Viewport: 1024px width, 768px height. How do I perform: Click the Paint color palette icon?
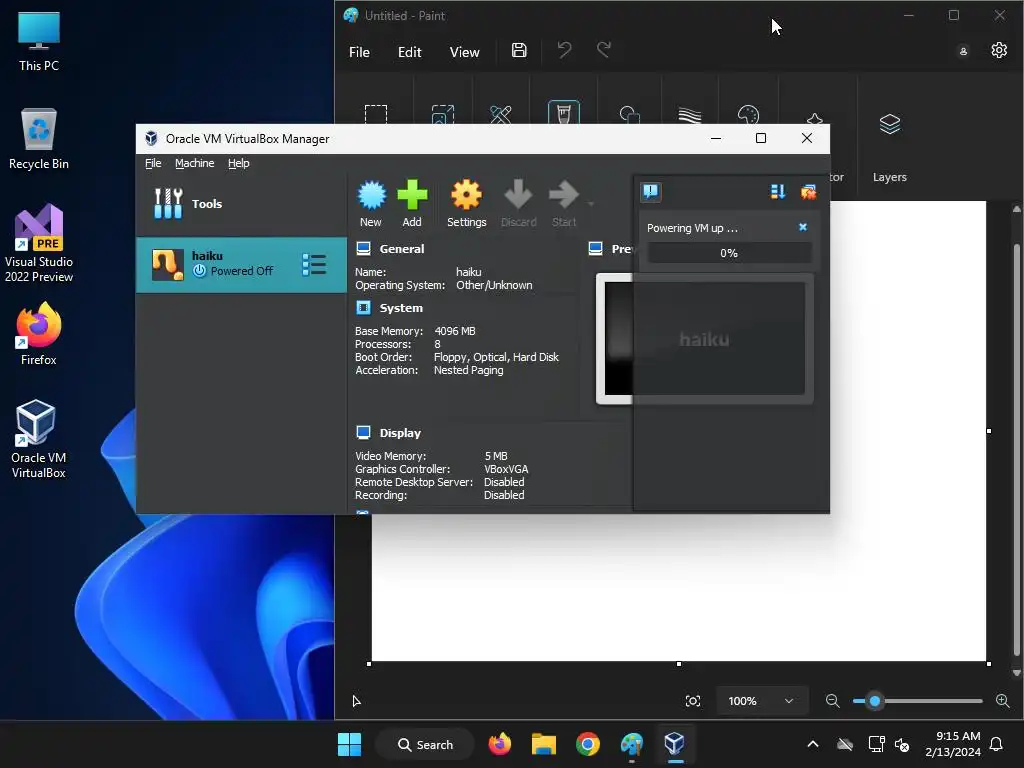point(748,114)
